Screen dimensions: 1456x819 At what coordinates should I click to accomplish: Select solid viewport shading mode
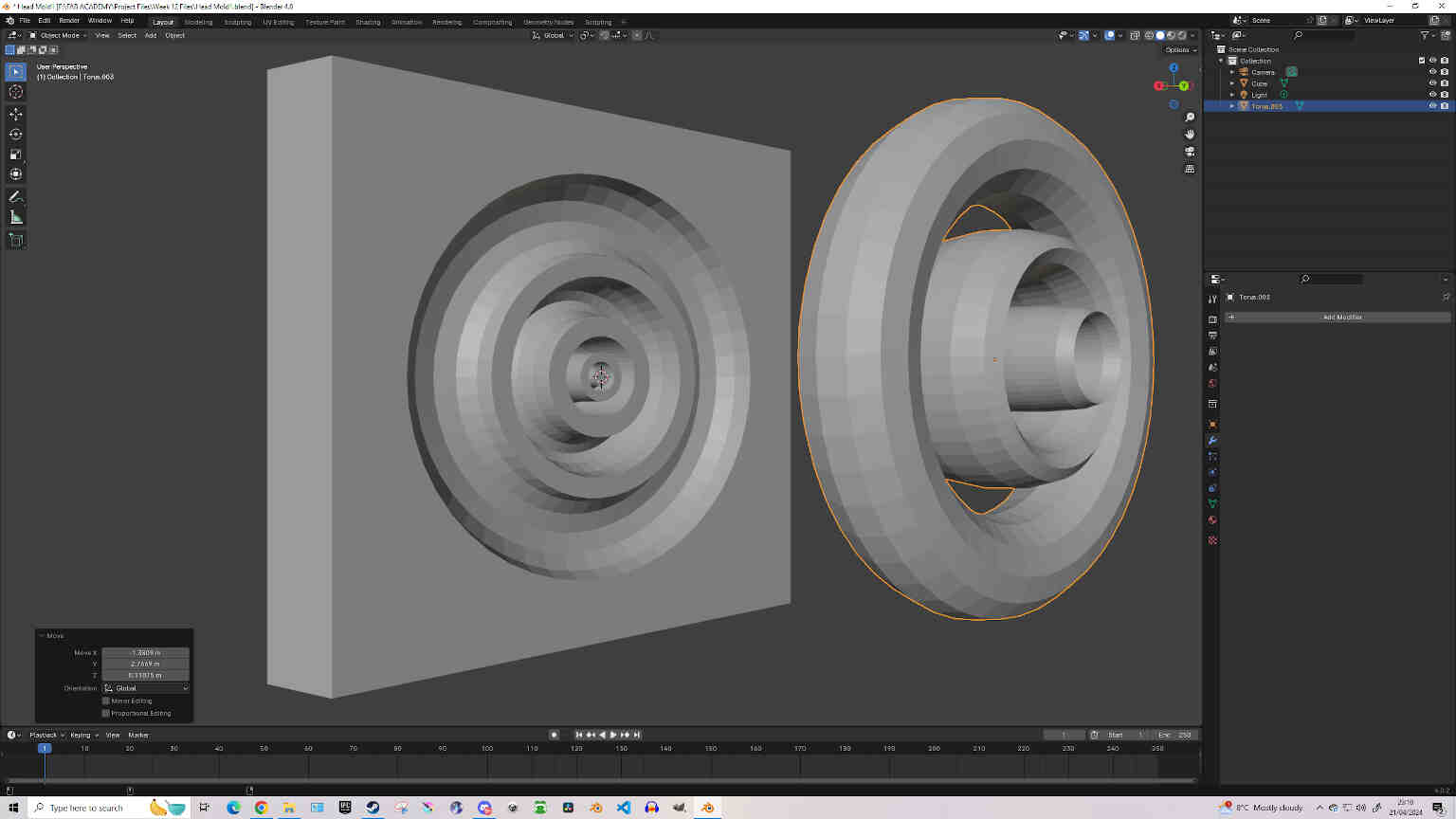coord(1159,35)
